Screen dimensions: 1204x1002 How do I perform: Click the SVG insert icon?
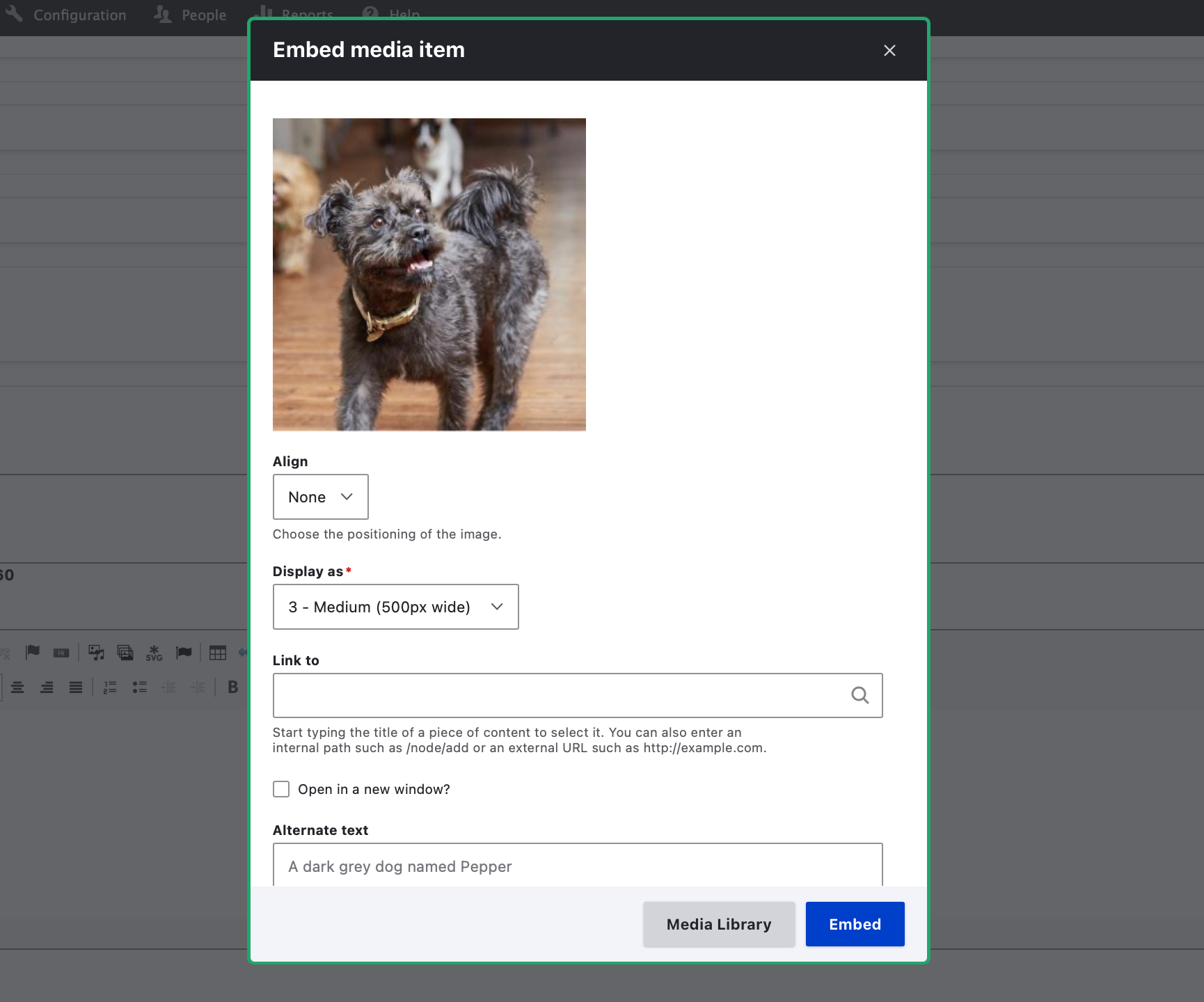point(154,653)
